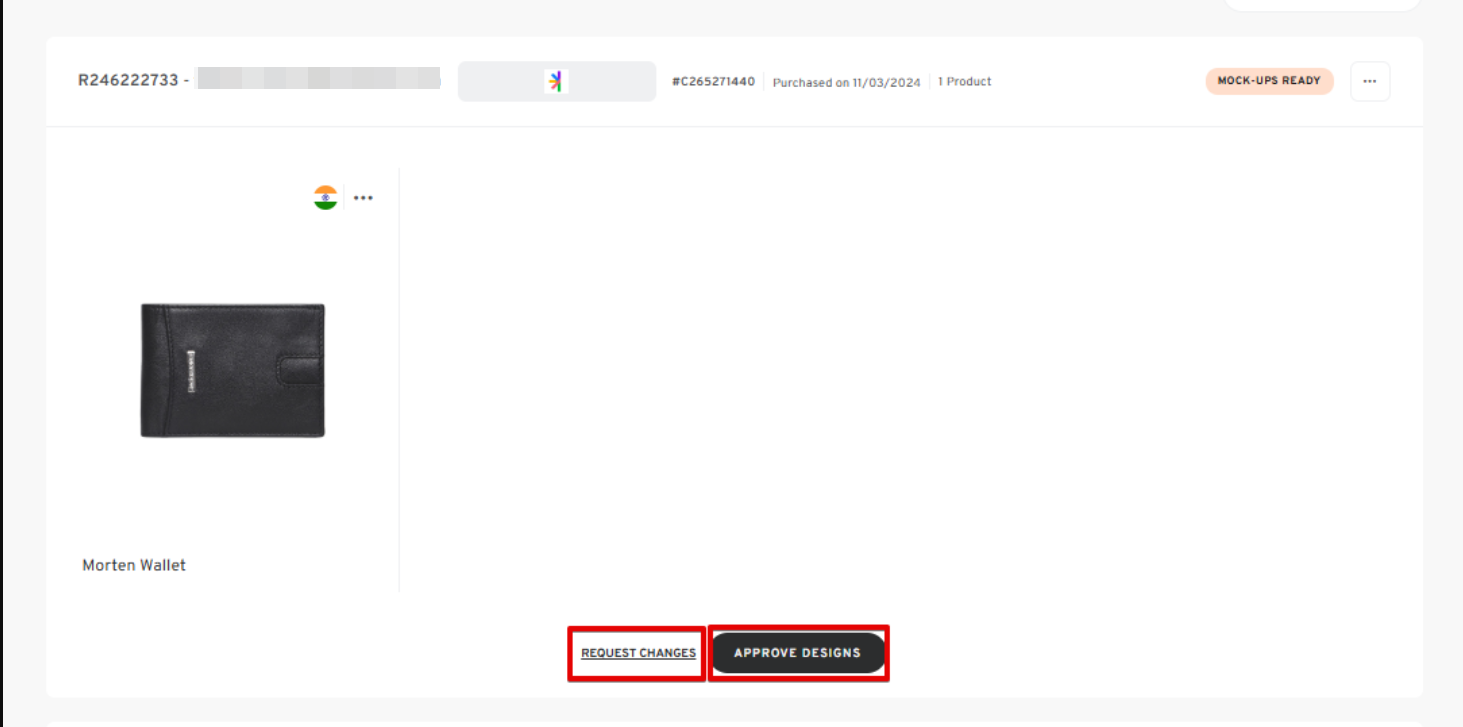Click the partially visible control at top right
The image size is (1463, 727).
(1320, 5)
